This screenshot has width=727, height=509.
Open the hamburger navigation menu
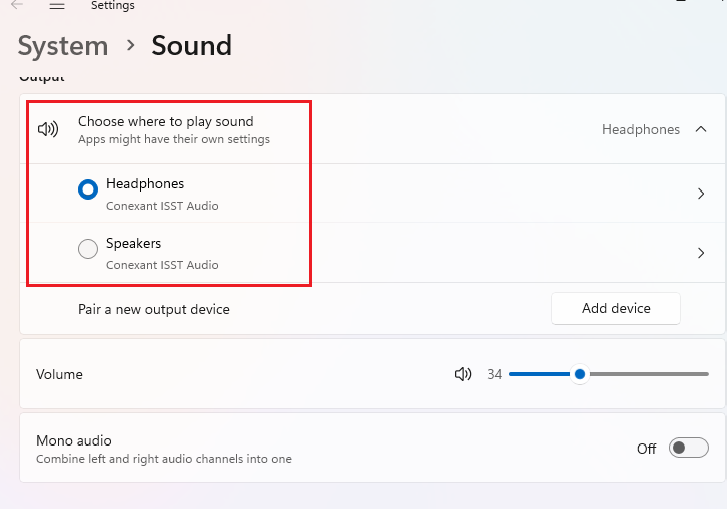tap(57, 5)
